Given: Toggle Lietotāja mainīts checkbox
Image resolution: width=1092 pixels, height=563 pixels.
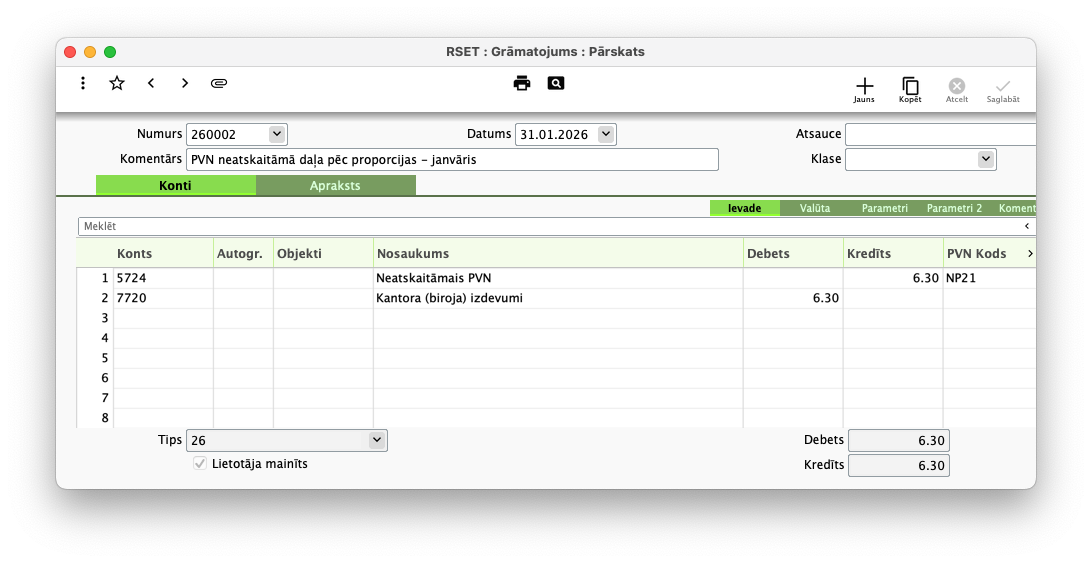Looking at the screenshot, I should (x=200, y=464).
